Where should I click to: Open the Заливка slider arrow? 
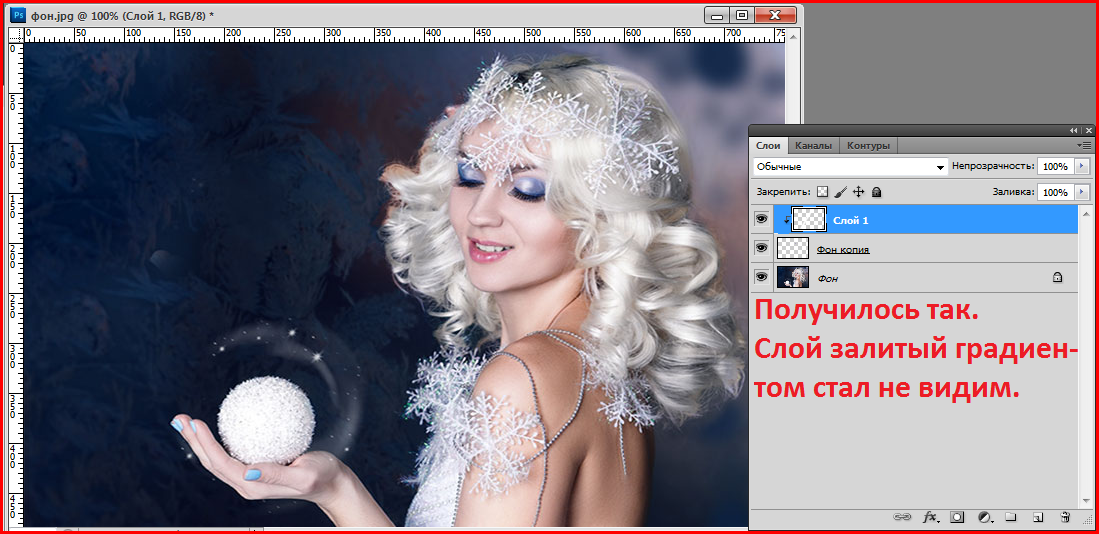pos(1083,192)
